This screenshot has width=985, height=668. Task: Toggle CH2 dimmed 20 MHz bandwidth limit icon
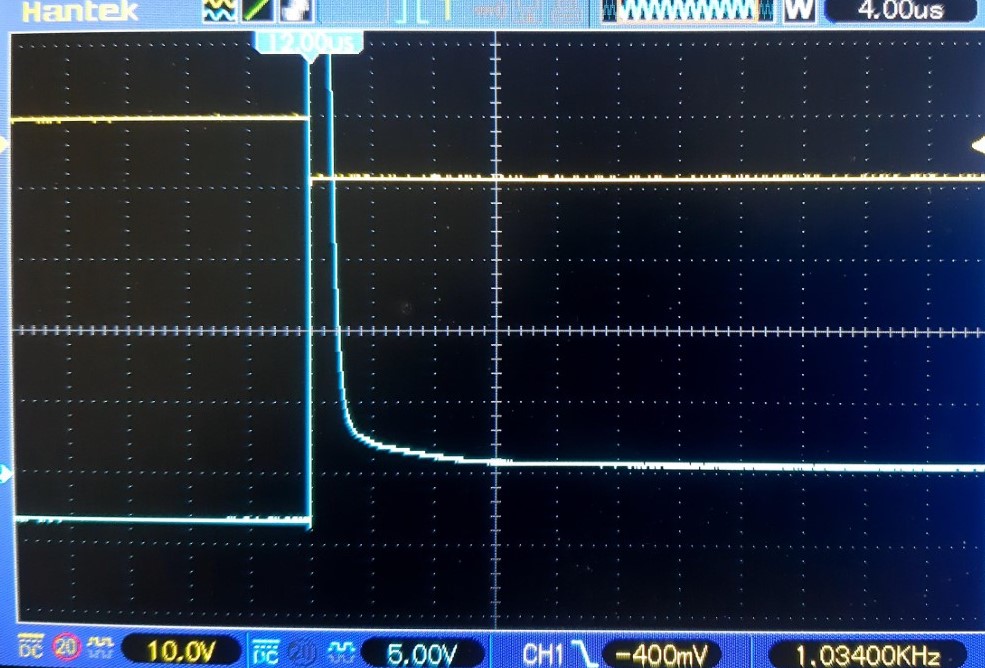pyautogui.click(x=302, y=652)
